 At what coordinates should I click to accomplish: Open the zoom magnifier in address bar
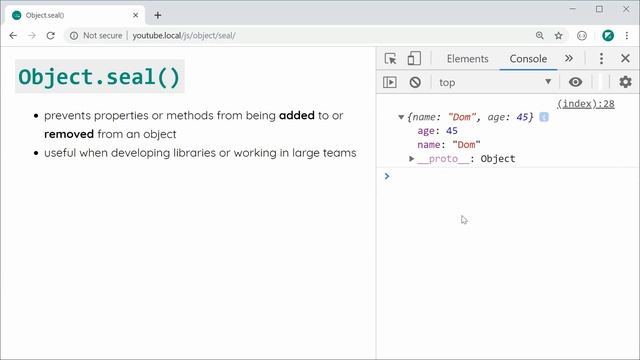pyautogui.click(x=540, y=36)
